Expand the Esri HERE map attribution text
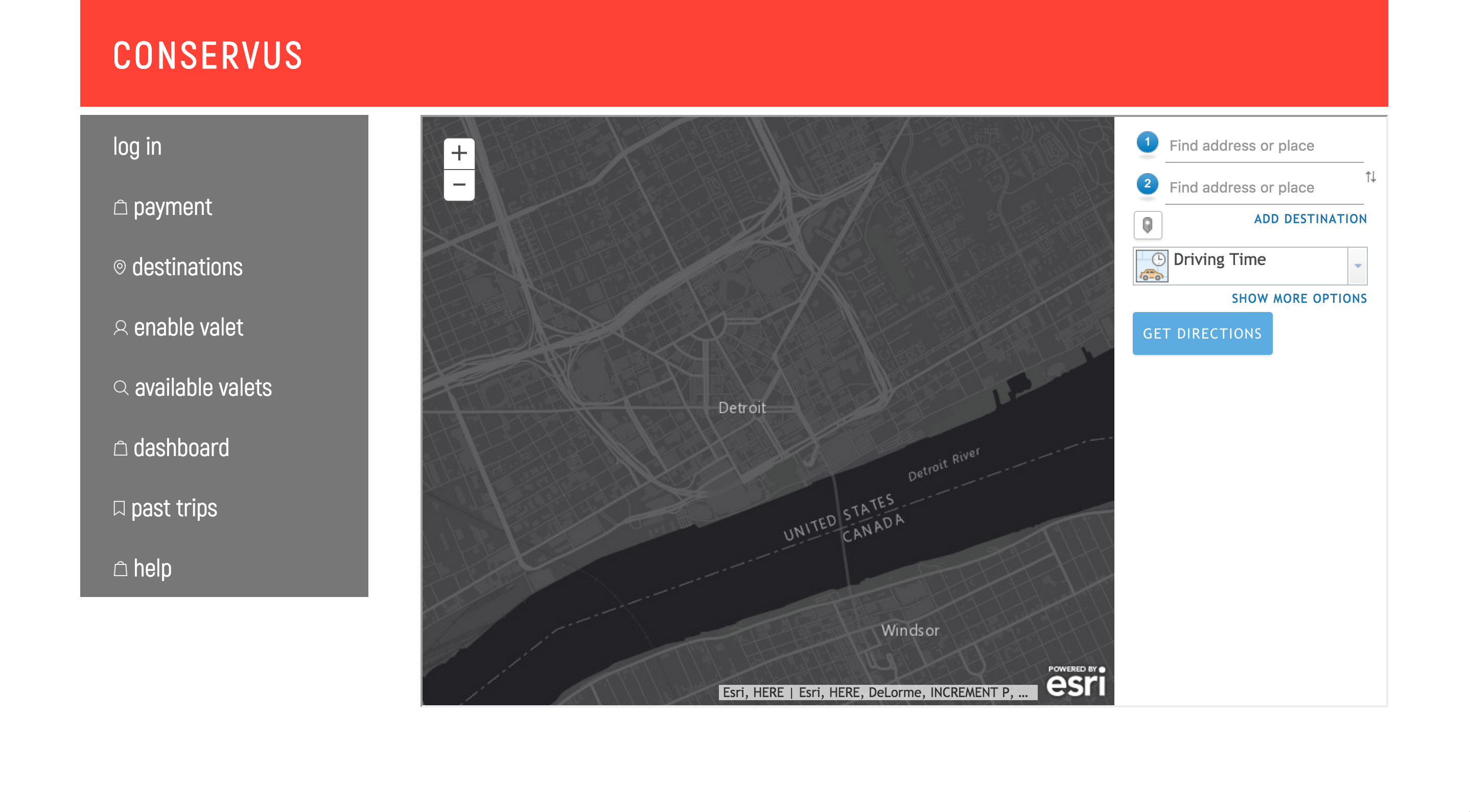Viewport: 1470px width, 812px height. [x=877, y=692]
